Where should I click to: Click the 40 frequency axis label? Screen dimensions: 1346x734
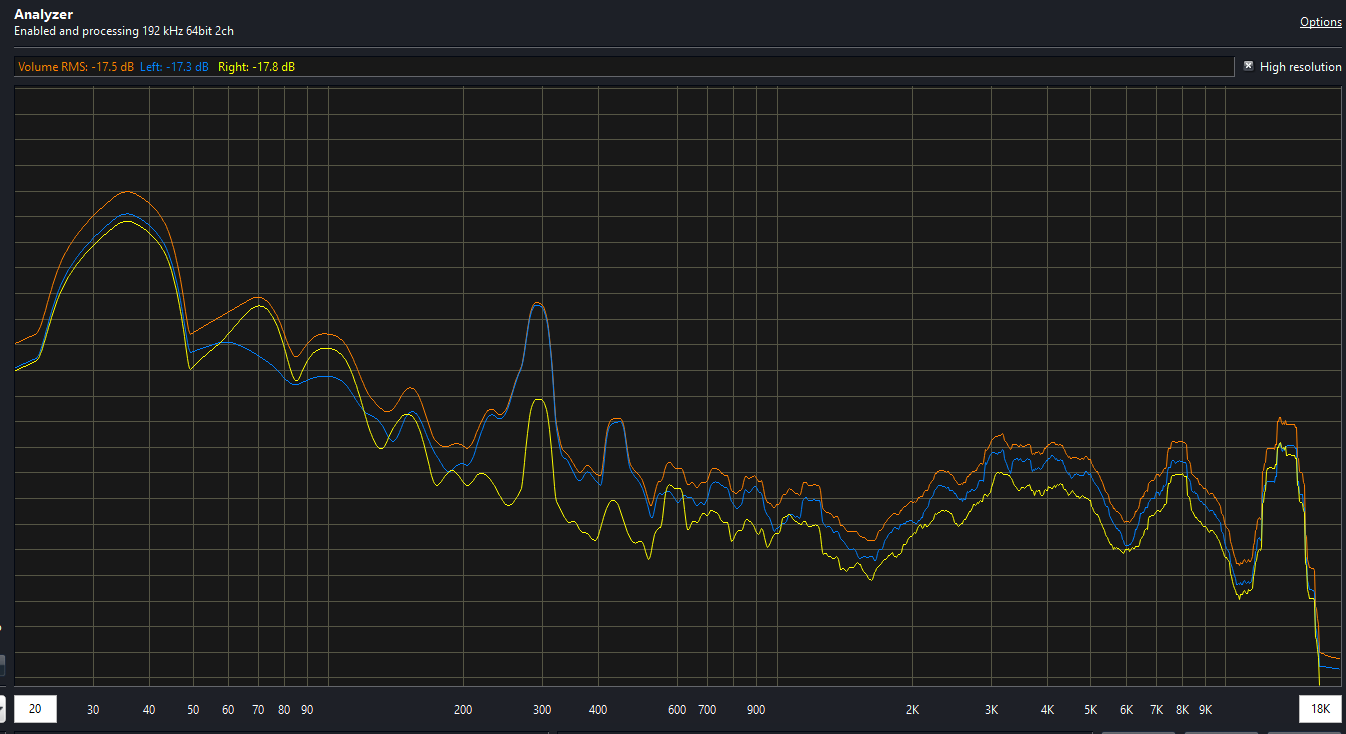click(x=149, y=710)
